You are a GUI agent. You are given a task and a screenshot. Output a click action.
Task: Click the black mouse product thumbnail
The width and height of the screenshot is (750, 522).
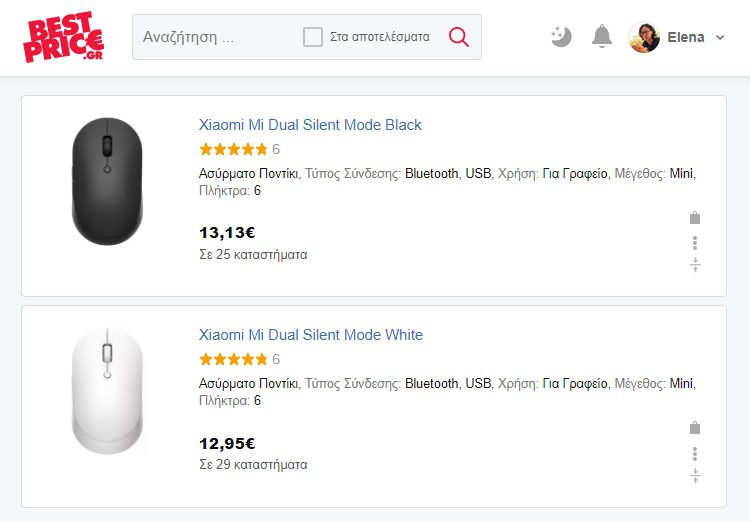point(107,181)
